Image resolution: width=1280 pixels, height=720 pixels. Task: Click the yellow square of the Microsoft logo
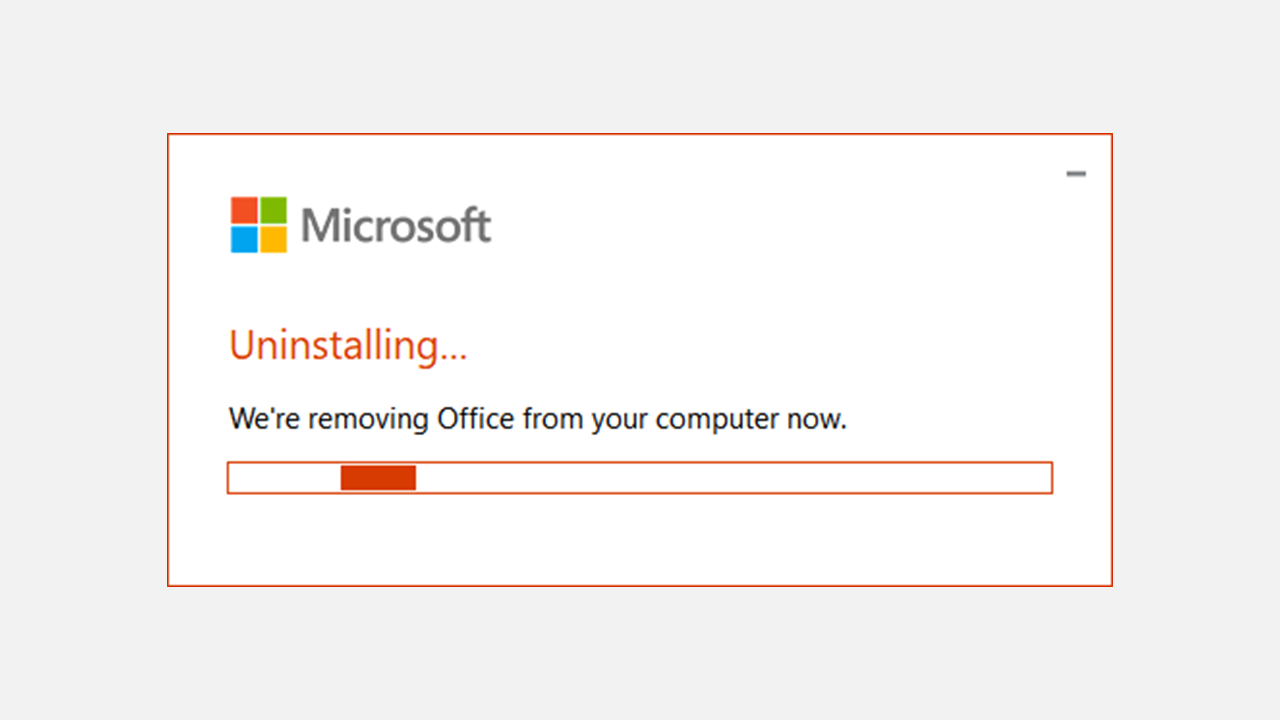click(274, 240)
